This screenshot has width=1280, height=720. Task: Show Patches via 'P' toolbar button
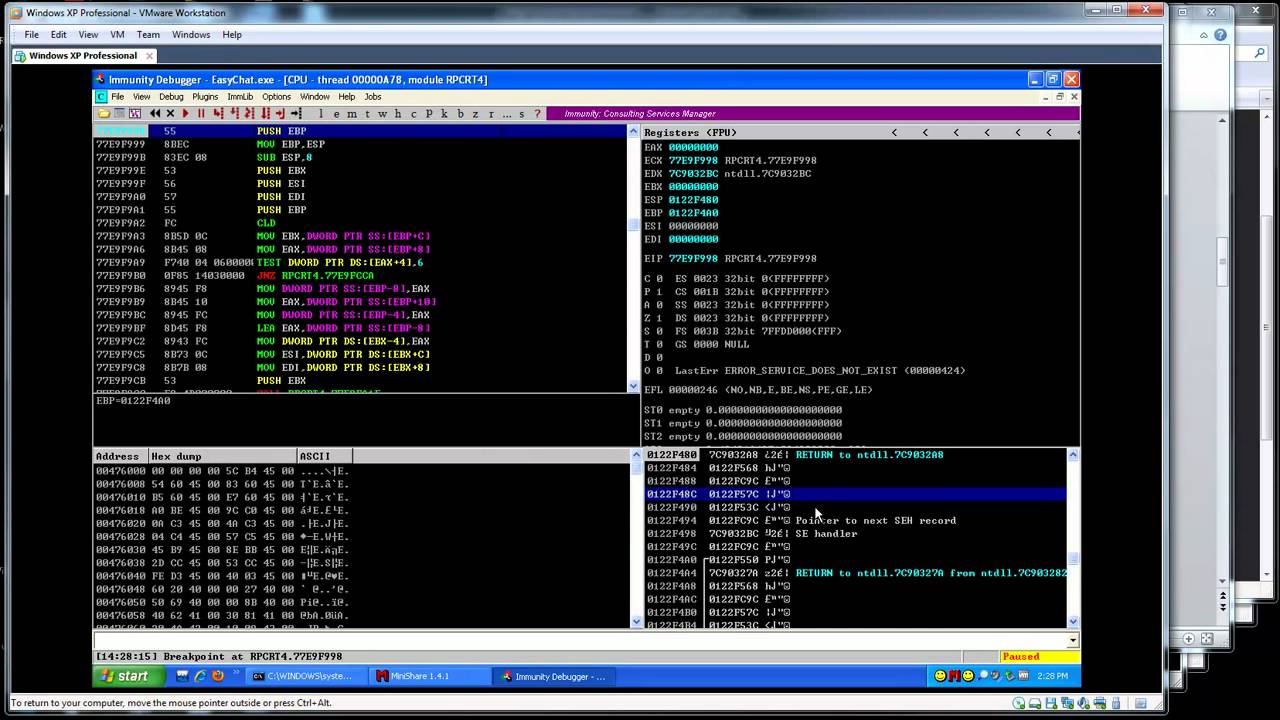tap(429, 114)
